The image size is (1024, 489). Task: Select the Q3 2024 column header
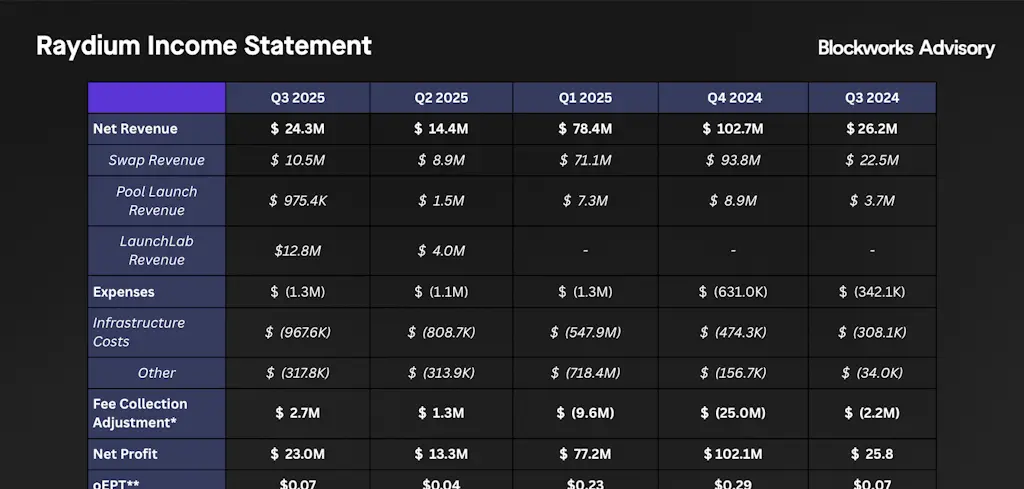872,98
